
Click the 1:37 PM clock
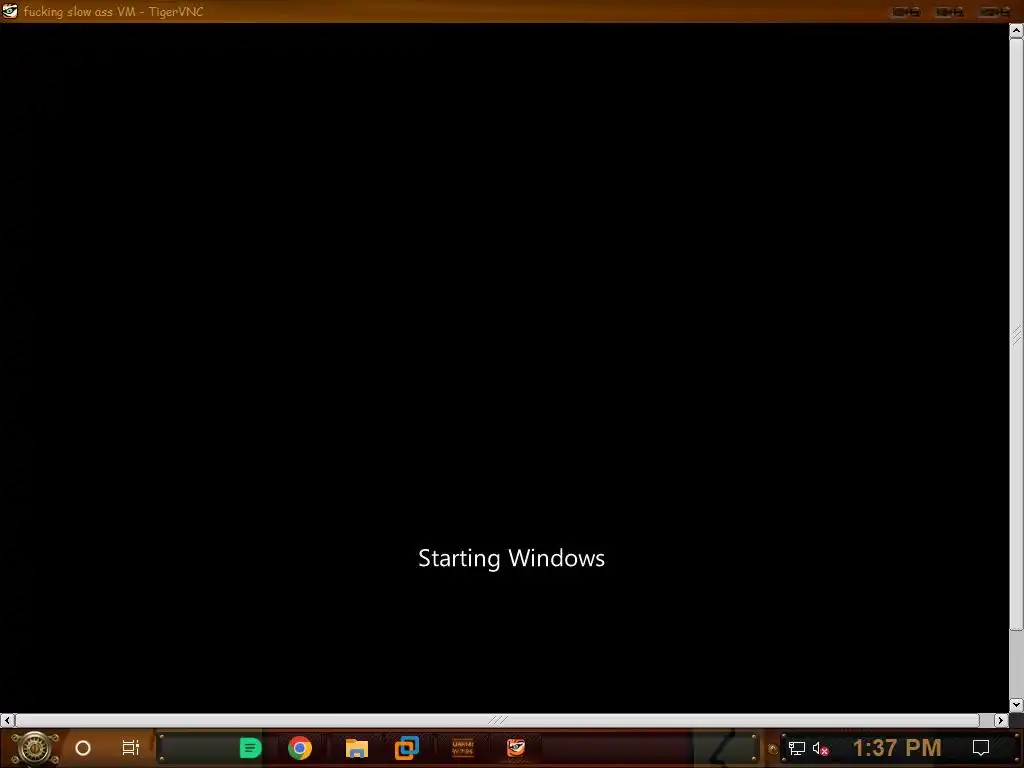pos(897,748)
